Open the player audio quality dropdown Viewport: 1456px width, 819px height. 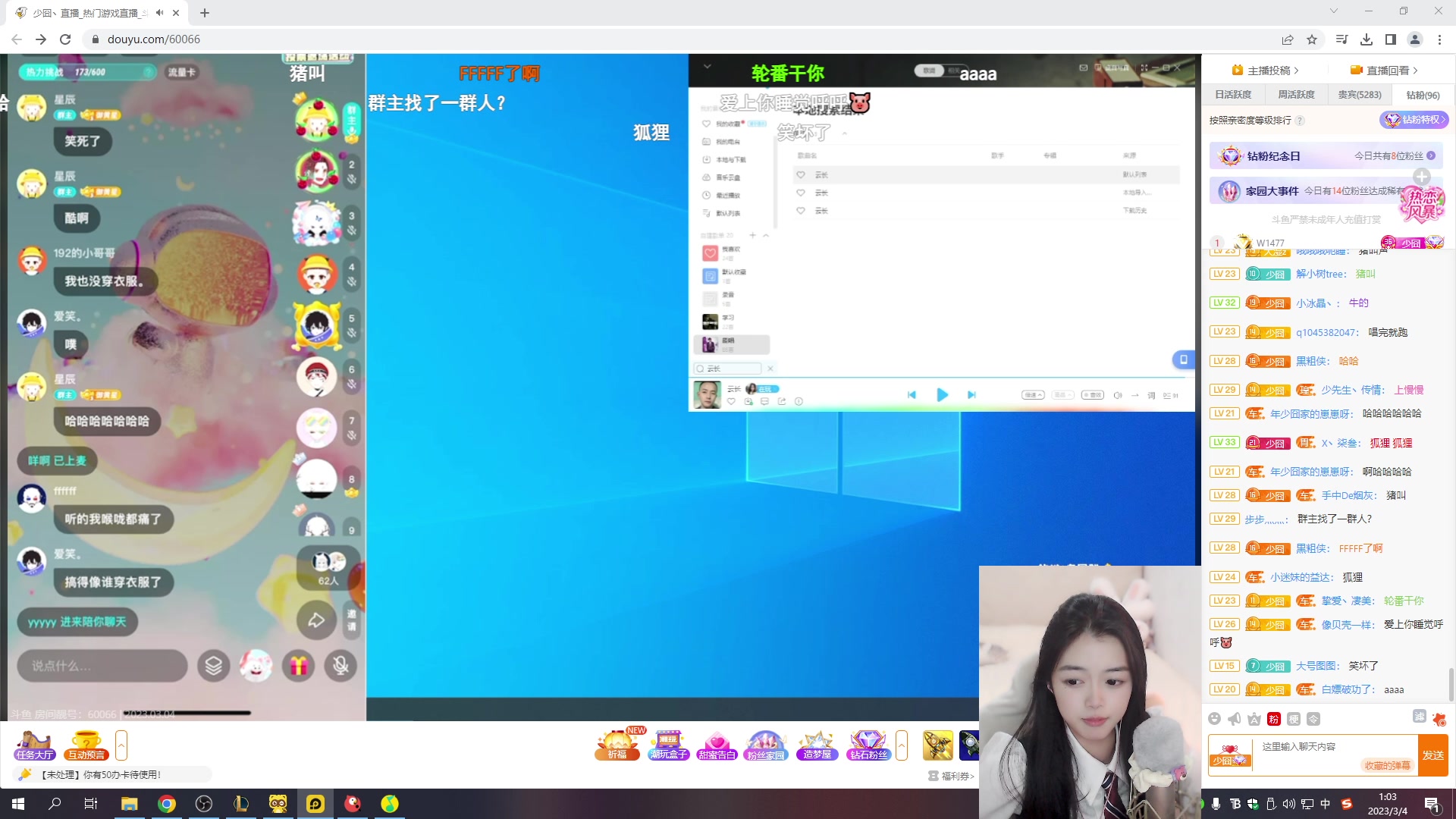pos(1062,395)
